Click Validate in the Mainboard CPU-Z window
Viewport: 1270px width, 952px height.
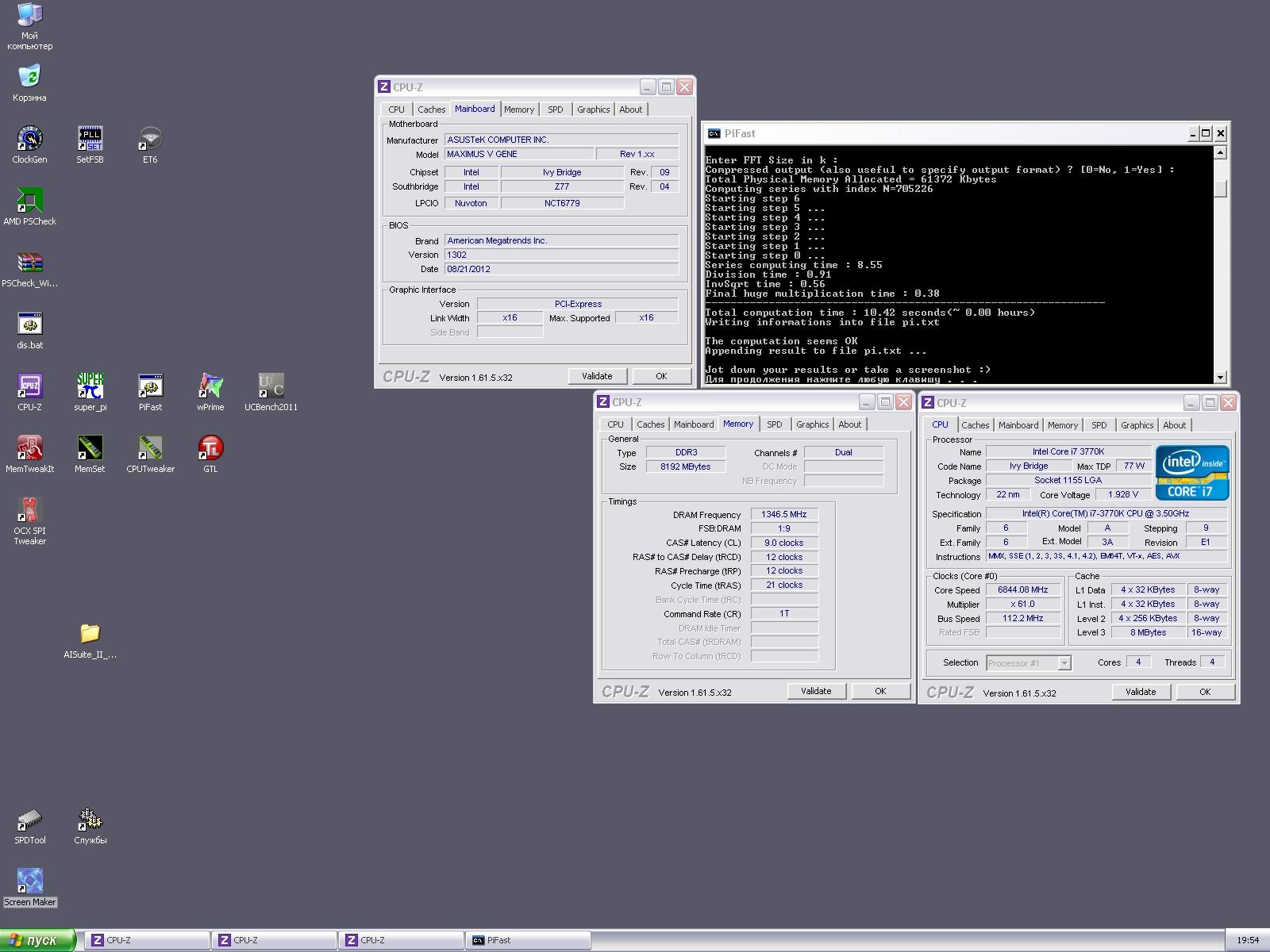click(597, 376)
